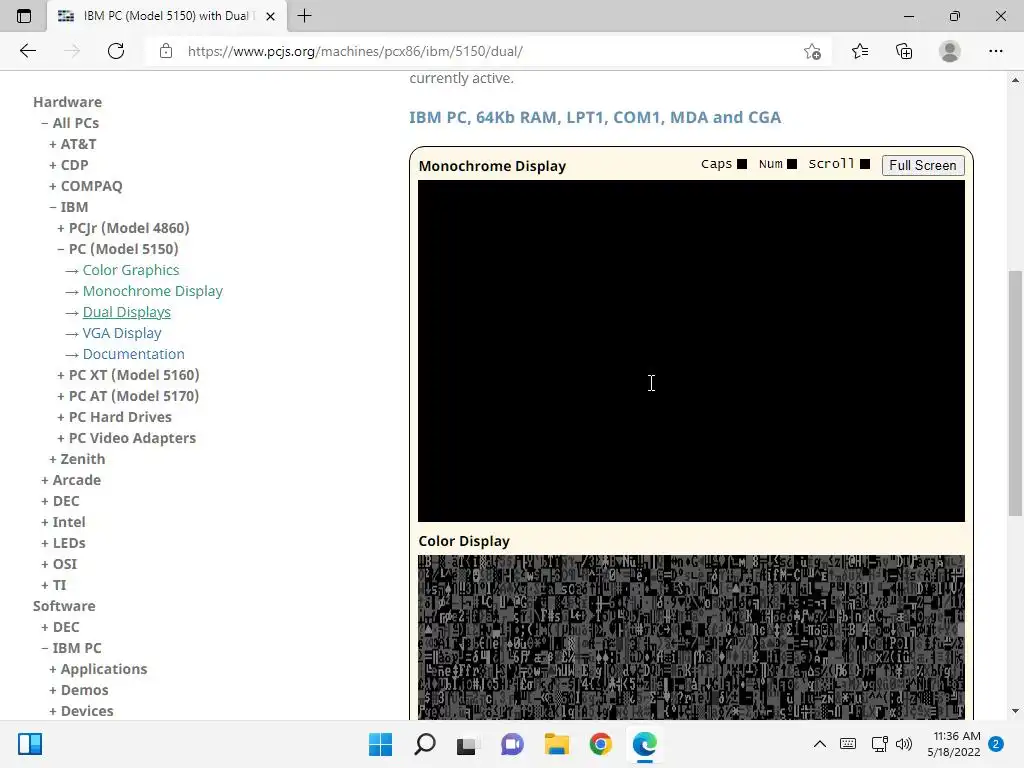Switch to Microsoft Edge on taskbar
Image resolution: width=1024 pixels, height=768 pixels.
[x=645, y=744]
